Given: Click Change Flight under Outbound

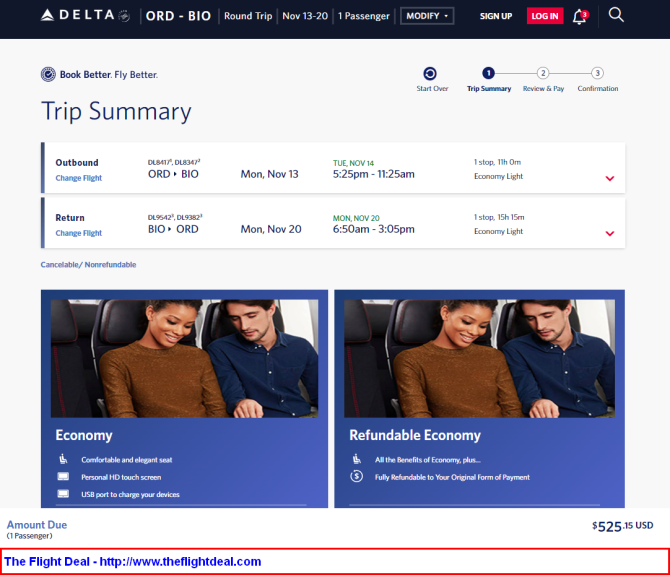Looking at the screenshot, I should (x=79, y=178).
